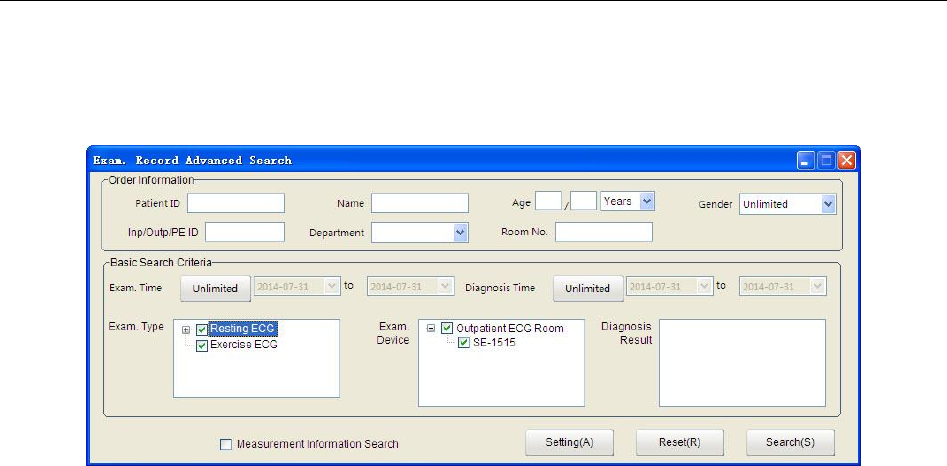Click the Room No. input field
This screenshot has width=947, height=466.
click(x=604, y=232)
